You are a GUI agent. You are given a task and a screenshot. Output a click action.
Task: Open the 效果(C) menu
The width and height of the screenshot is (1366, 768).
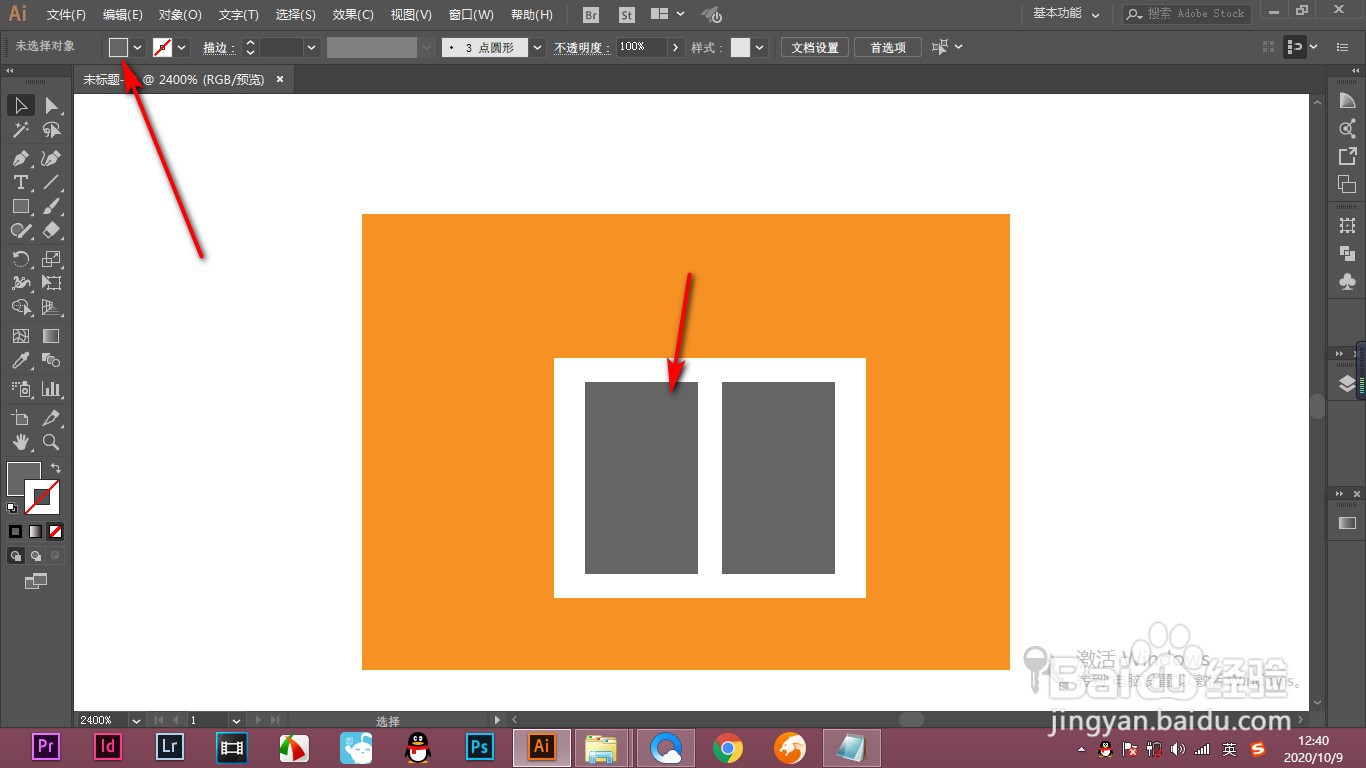pyautogui.click(x=353, y=15)
